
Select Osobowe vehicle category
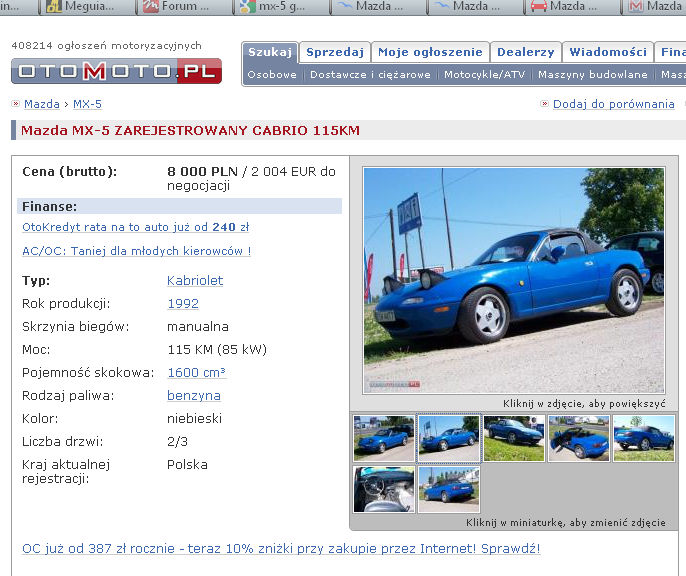coord(272,75)
